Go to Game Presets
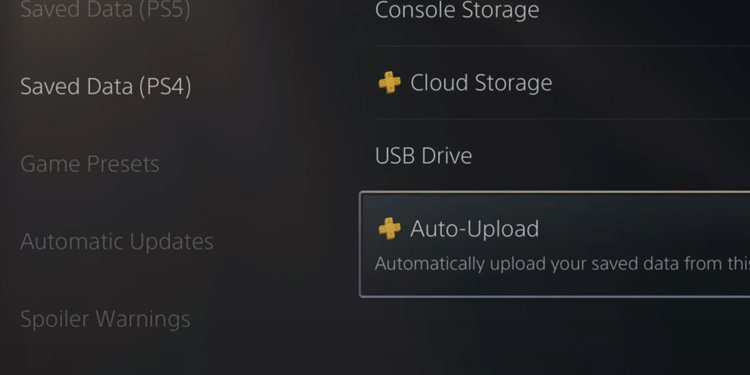750x375 pixels. [90, 164]
